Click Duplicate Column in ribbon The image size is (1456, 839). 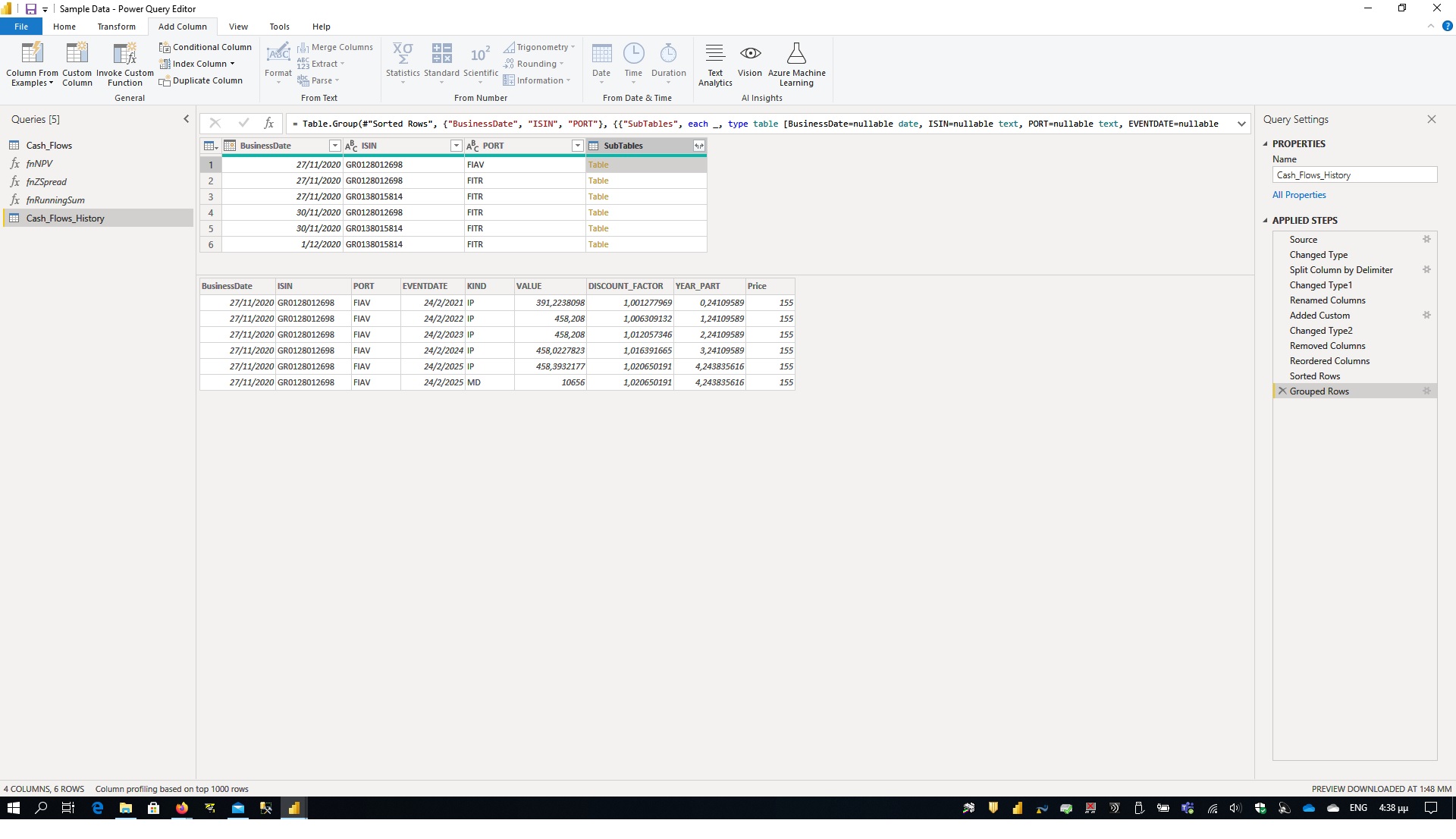(x=201, y=80)
